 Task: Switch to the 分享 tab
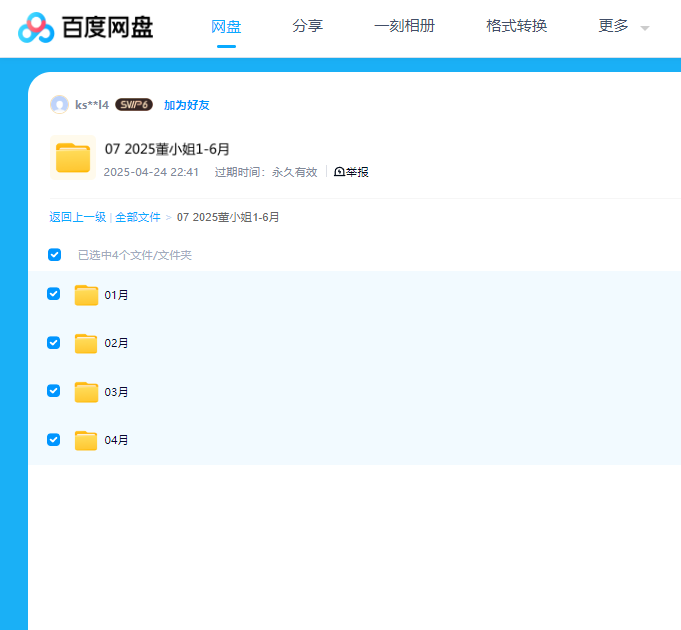click(x=308, y=26)
